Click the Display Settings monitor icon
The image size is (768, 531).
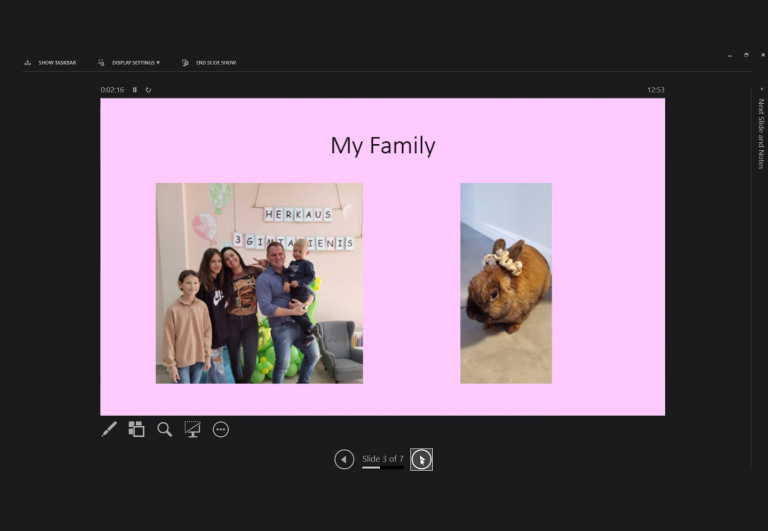(101, 63)
